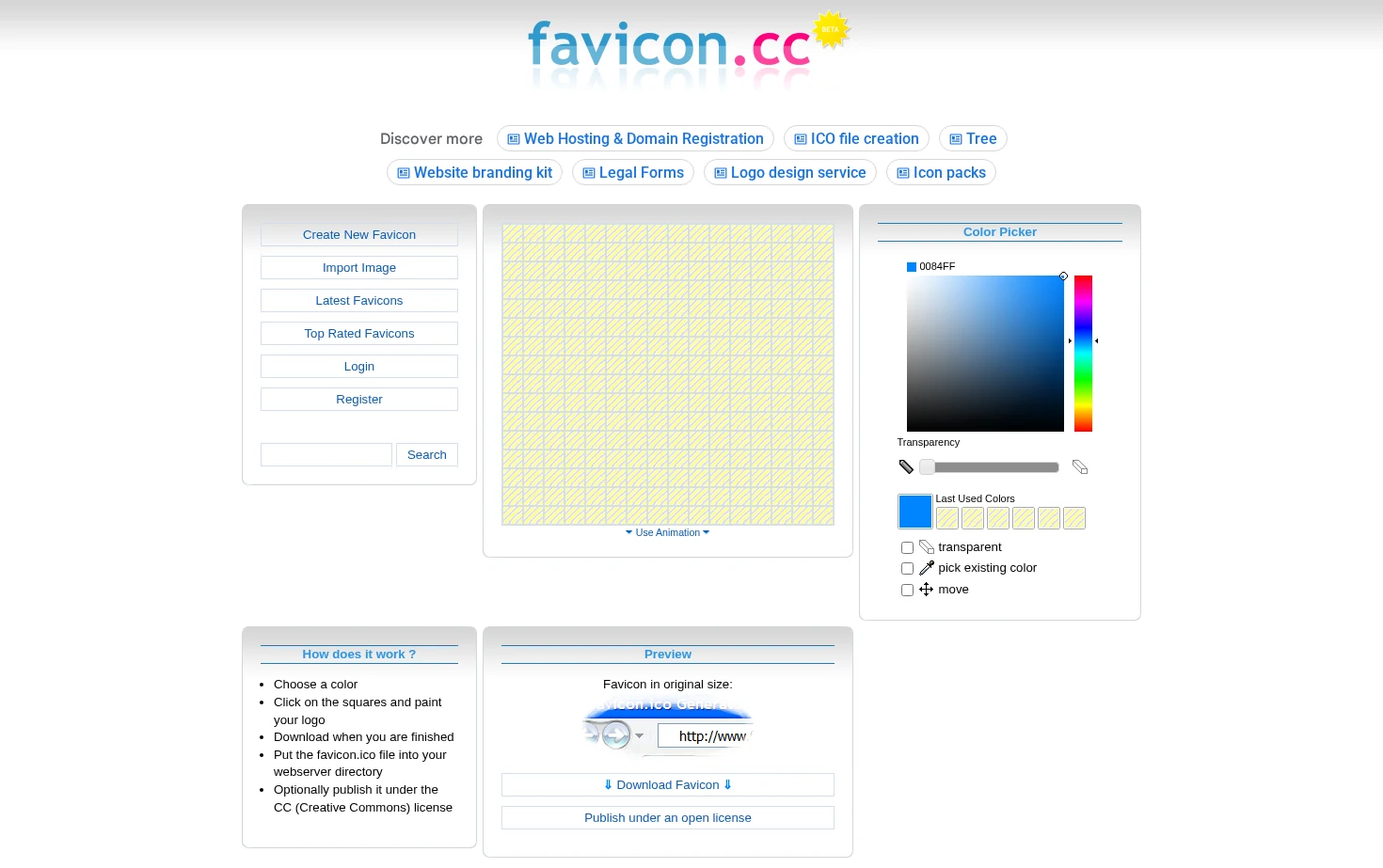The width and height of the screenshot is (1383, 868).
Task: Click the move arrows icon
Action: tap(927, 590)
